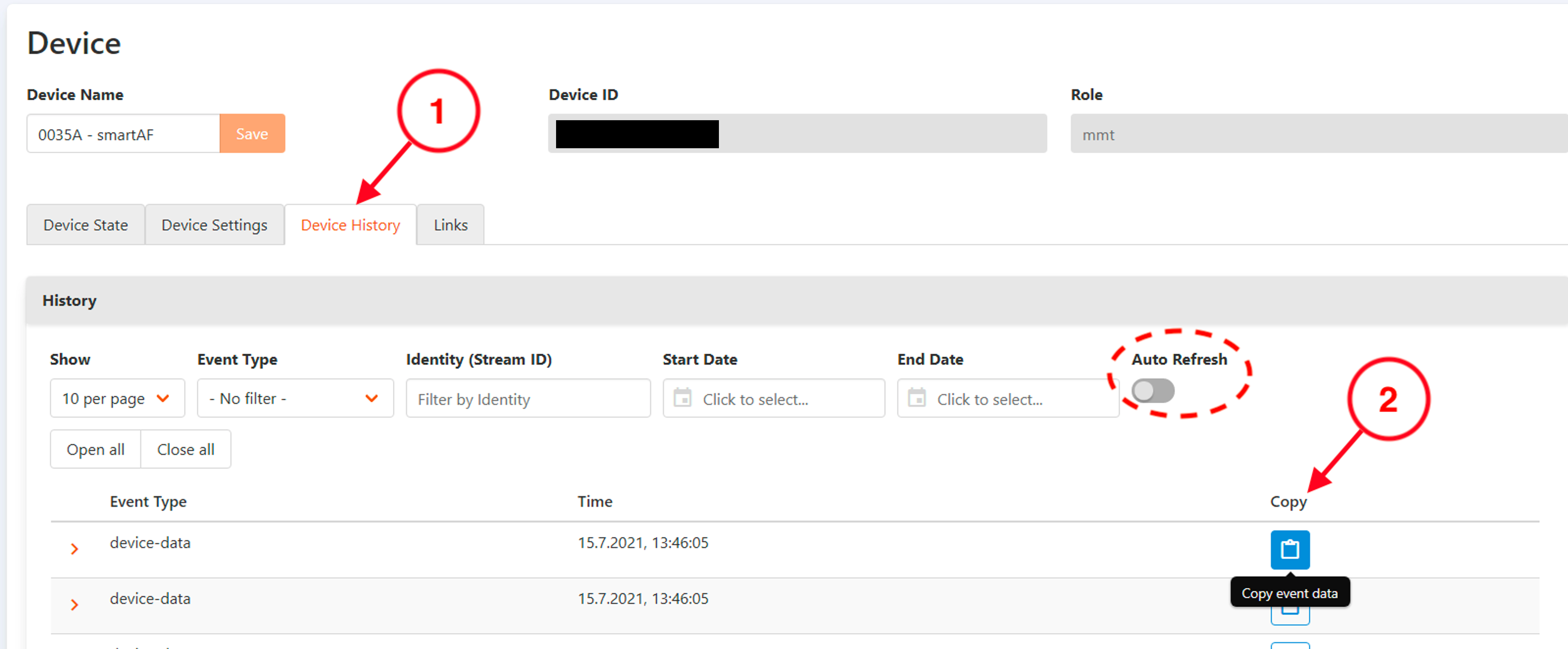Click the Open all button

click(96, 449)
